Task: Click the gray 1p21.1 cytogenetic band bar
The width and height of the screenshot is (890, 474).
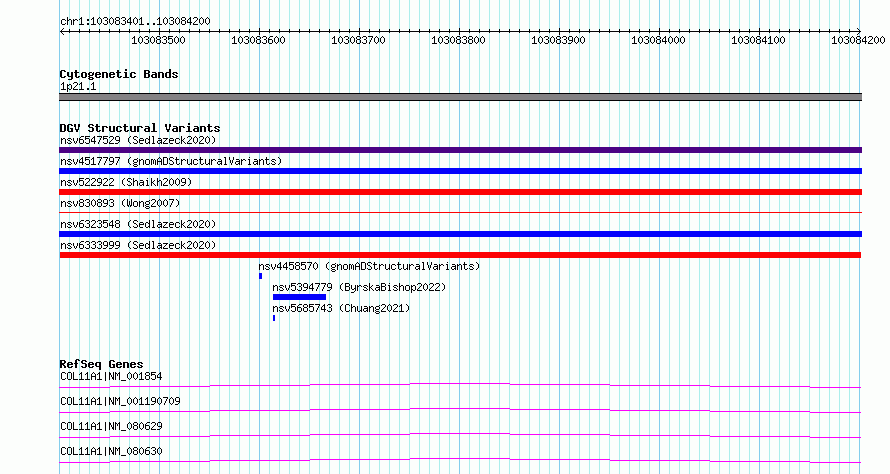Action: coord(460,97)
